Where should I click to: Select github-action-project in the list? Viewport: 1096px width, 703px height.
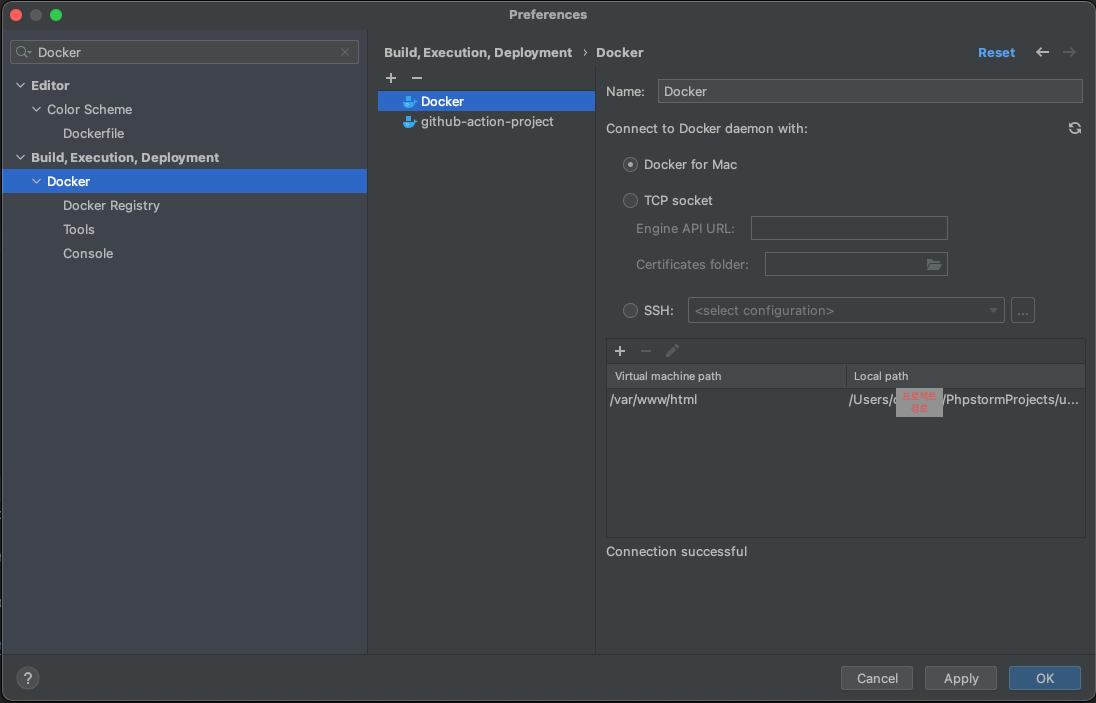[486, 122]
